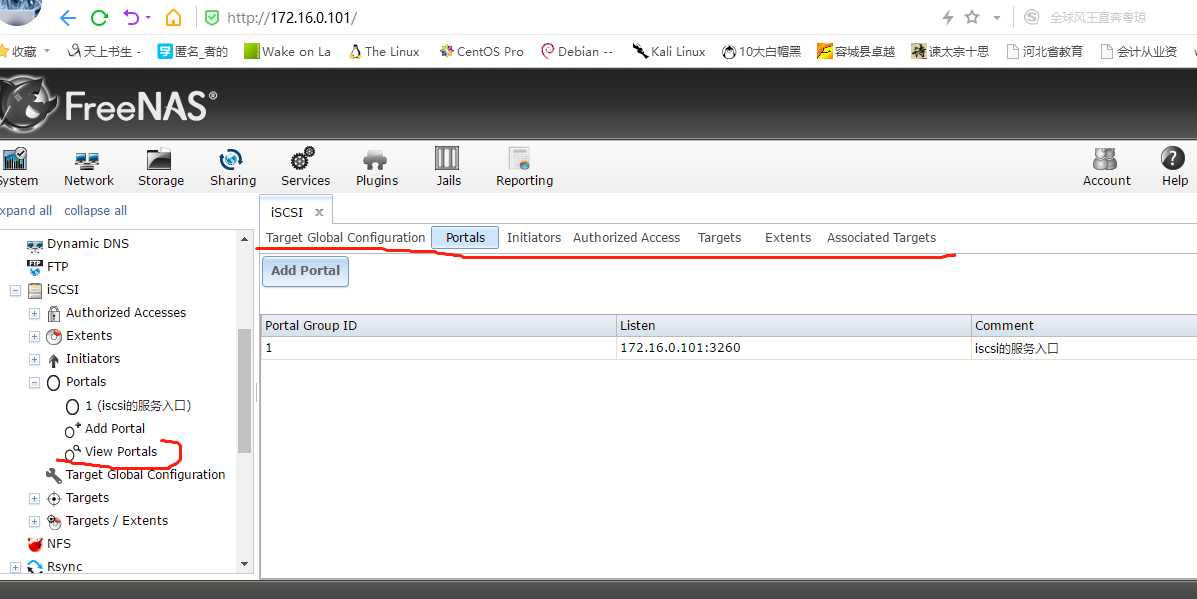Viewport: 1197px width, 599px height.
Task: Open Kali Linux bookmark
Action: click(x=669, y=51)
